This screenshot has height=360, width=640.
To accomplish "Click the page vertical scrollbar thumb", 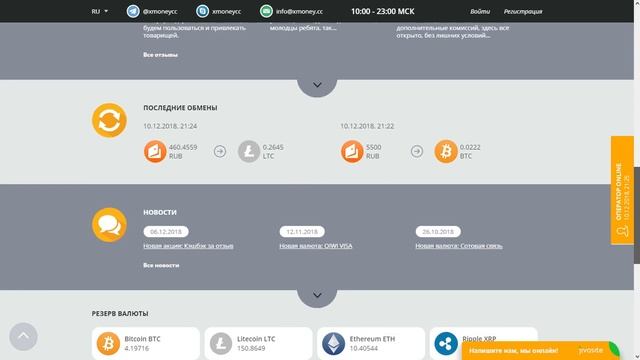I will pyautogui.click(x=637, y=215).
